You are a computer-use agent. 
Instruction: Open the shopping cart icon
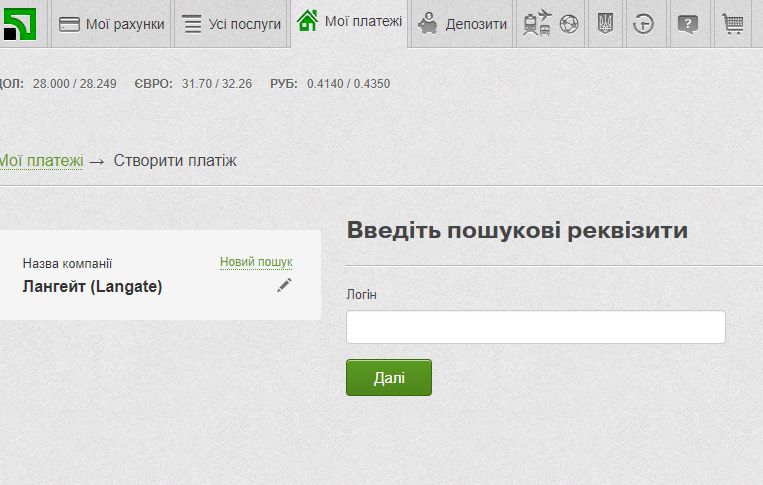733,25
